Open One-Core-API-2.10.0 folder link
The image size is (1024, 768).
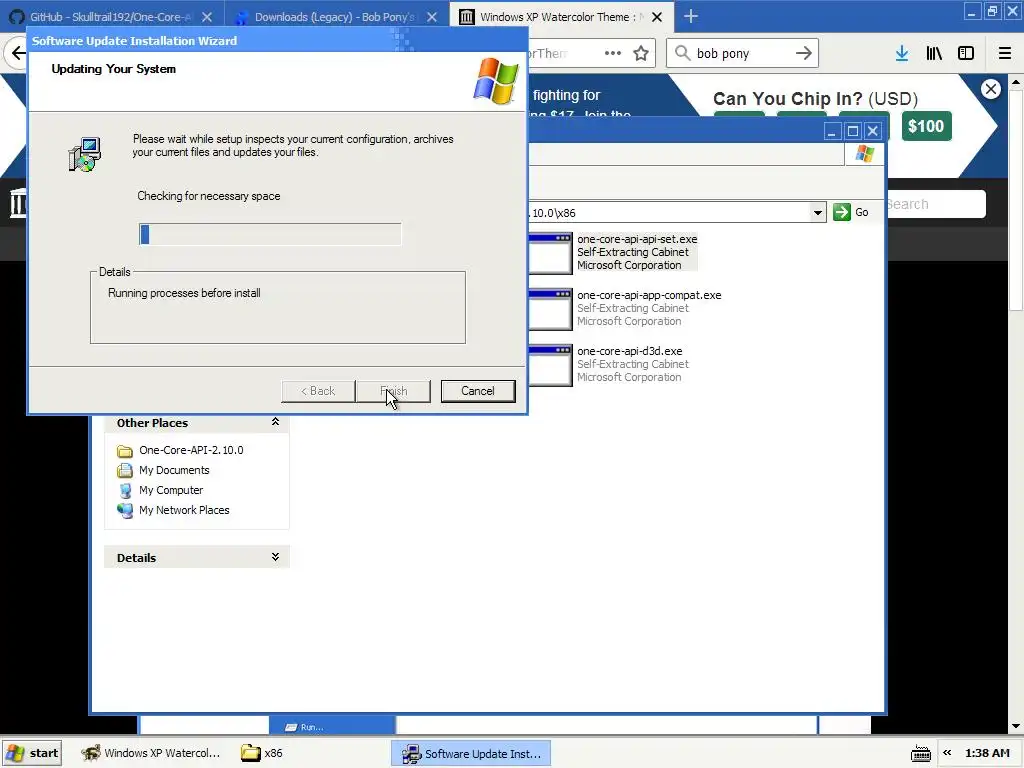tap(191, 450)
